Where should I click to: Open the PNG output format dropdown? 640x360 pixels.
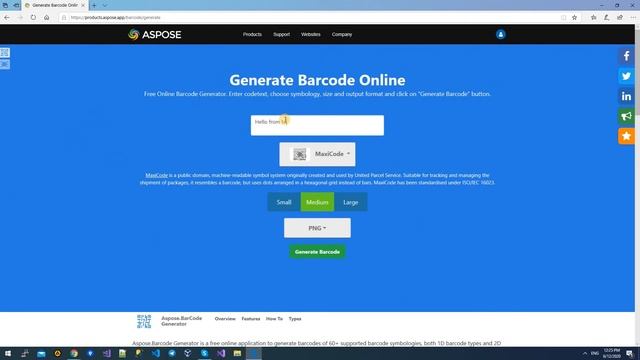tap(317, 228)
